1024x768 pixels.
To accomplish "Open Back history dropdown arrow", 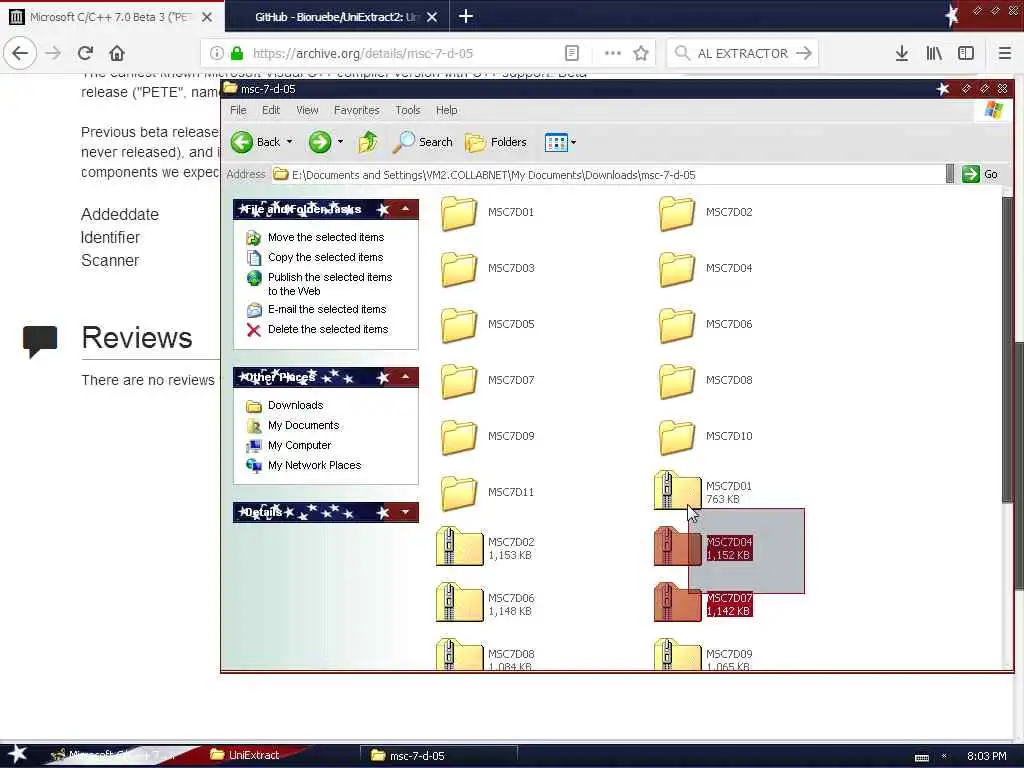I will point(289,142).
